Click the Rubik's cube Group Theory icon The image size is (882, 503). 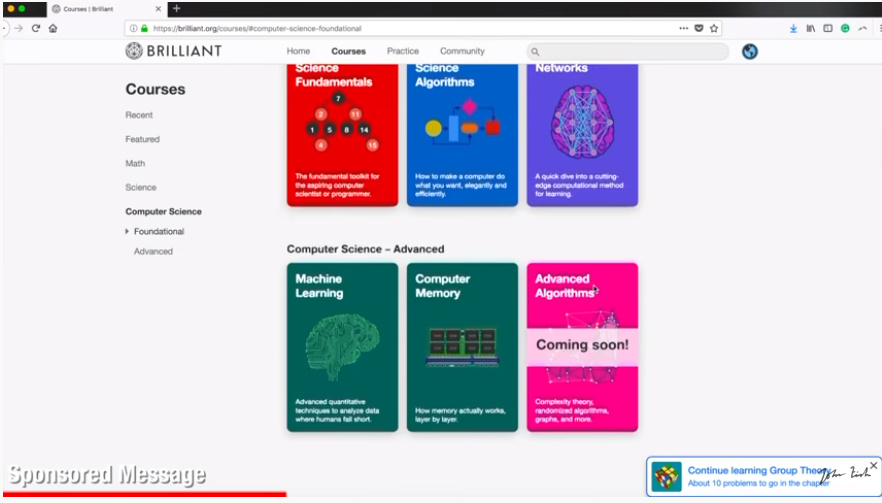[x=667, y=476]
